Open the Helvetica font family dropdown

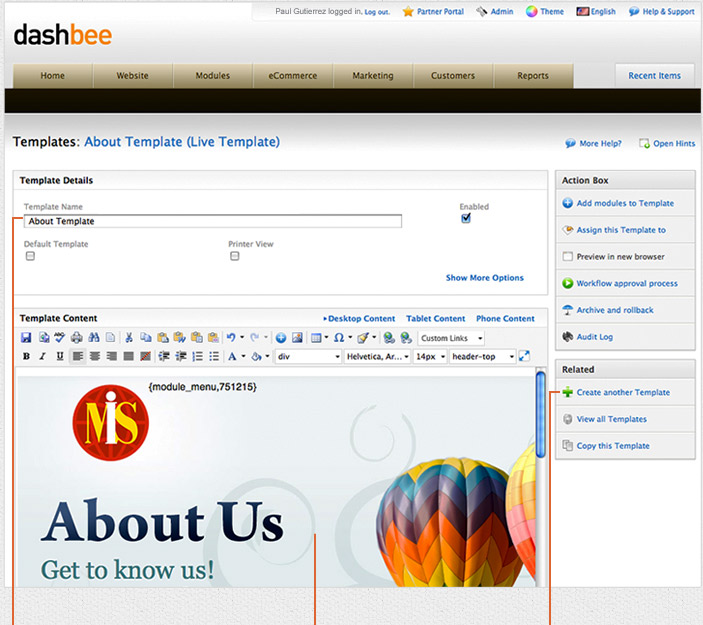tap(377, 356)
